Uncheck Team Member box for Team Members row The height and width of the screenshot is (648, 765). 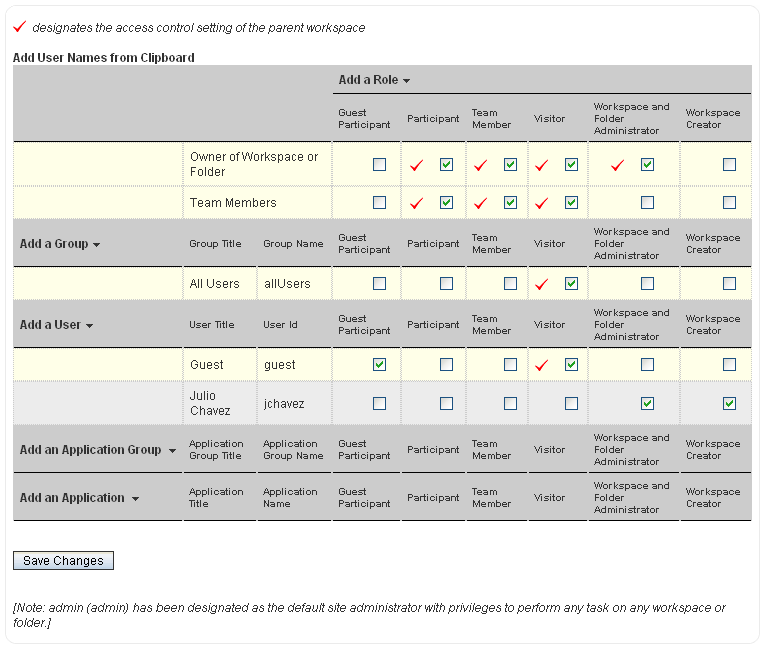pyautogui.click(x=510, y=203)
